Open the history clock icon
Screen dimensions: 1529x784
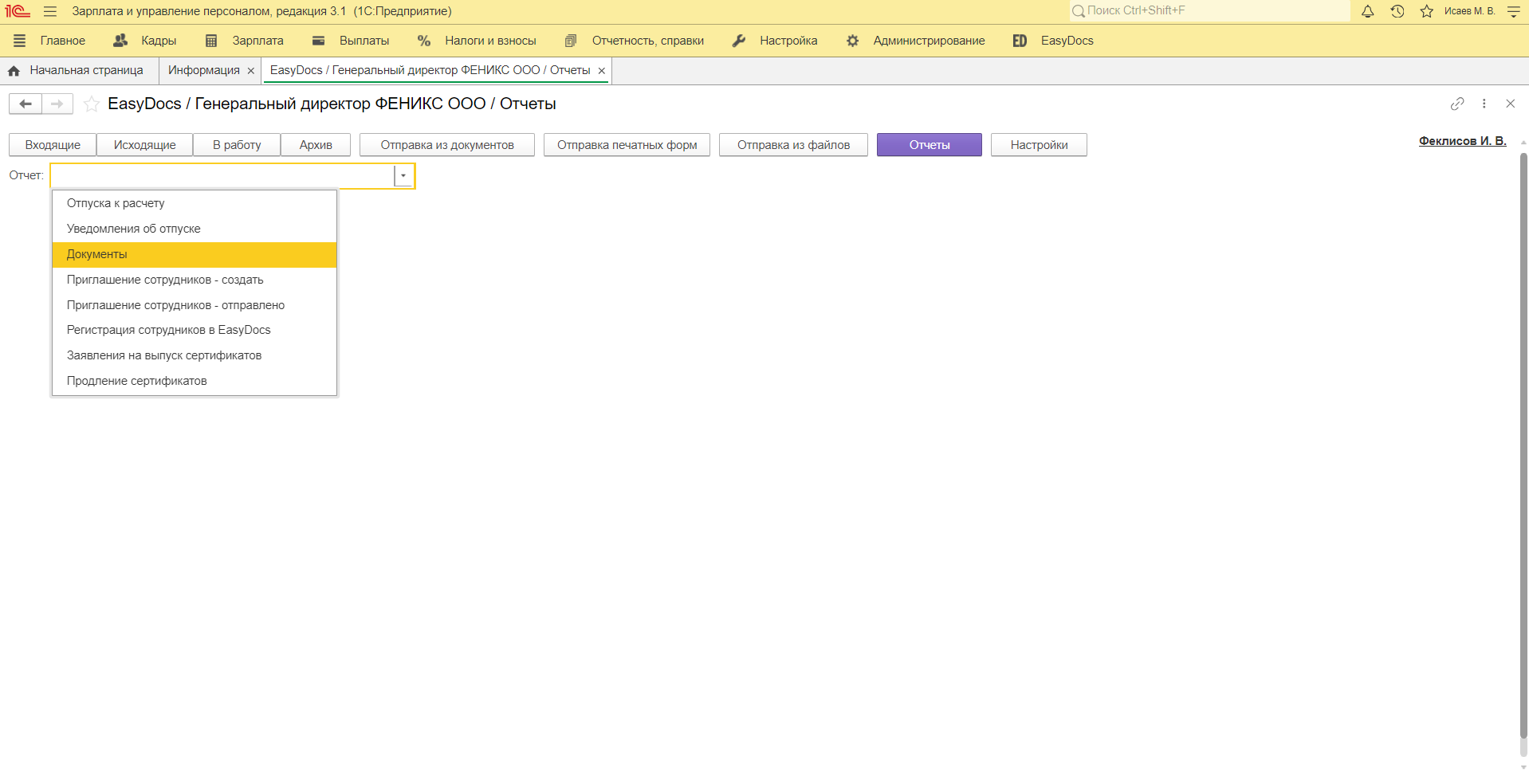(x=1397, y=11)
